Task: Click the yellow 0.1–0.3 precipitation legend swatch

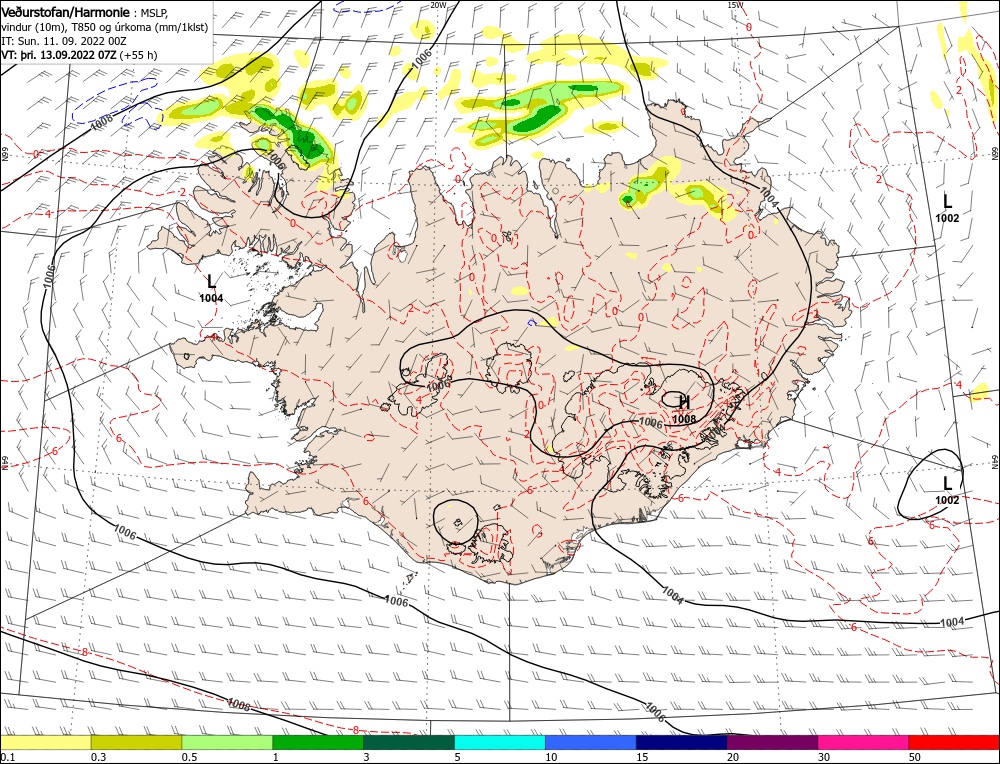Action: (45, 742)
